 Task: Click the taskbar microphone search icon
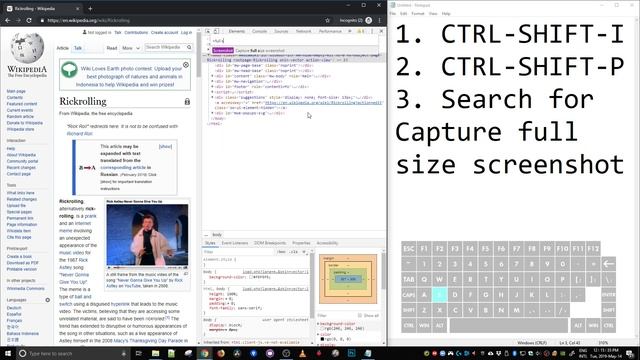124,353
